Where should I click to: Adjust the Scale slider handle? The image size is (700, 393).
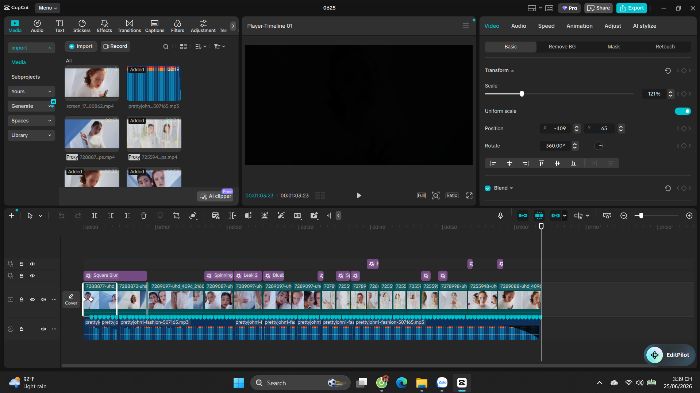[x=521, y=94]
